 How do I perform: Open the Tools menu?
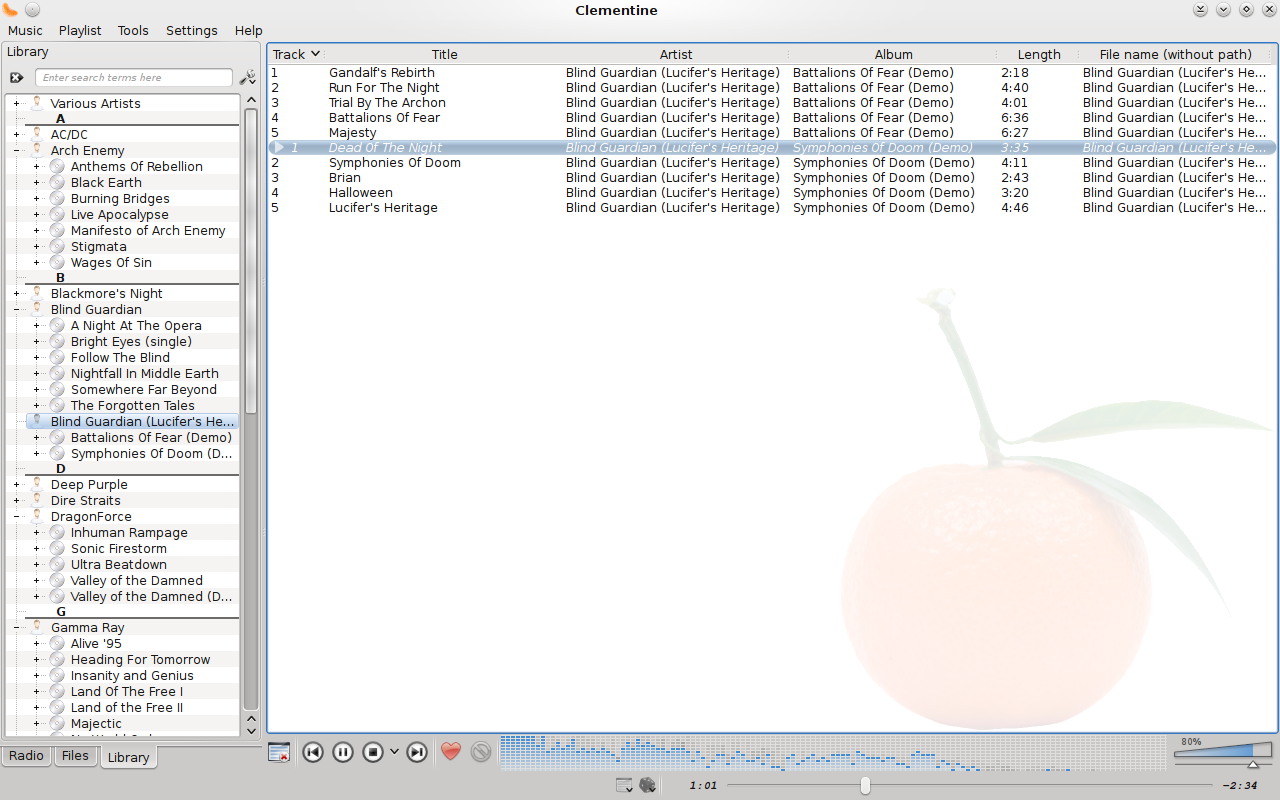coord(133,30)
